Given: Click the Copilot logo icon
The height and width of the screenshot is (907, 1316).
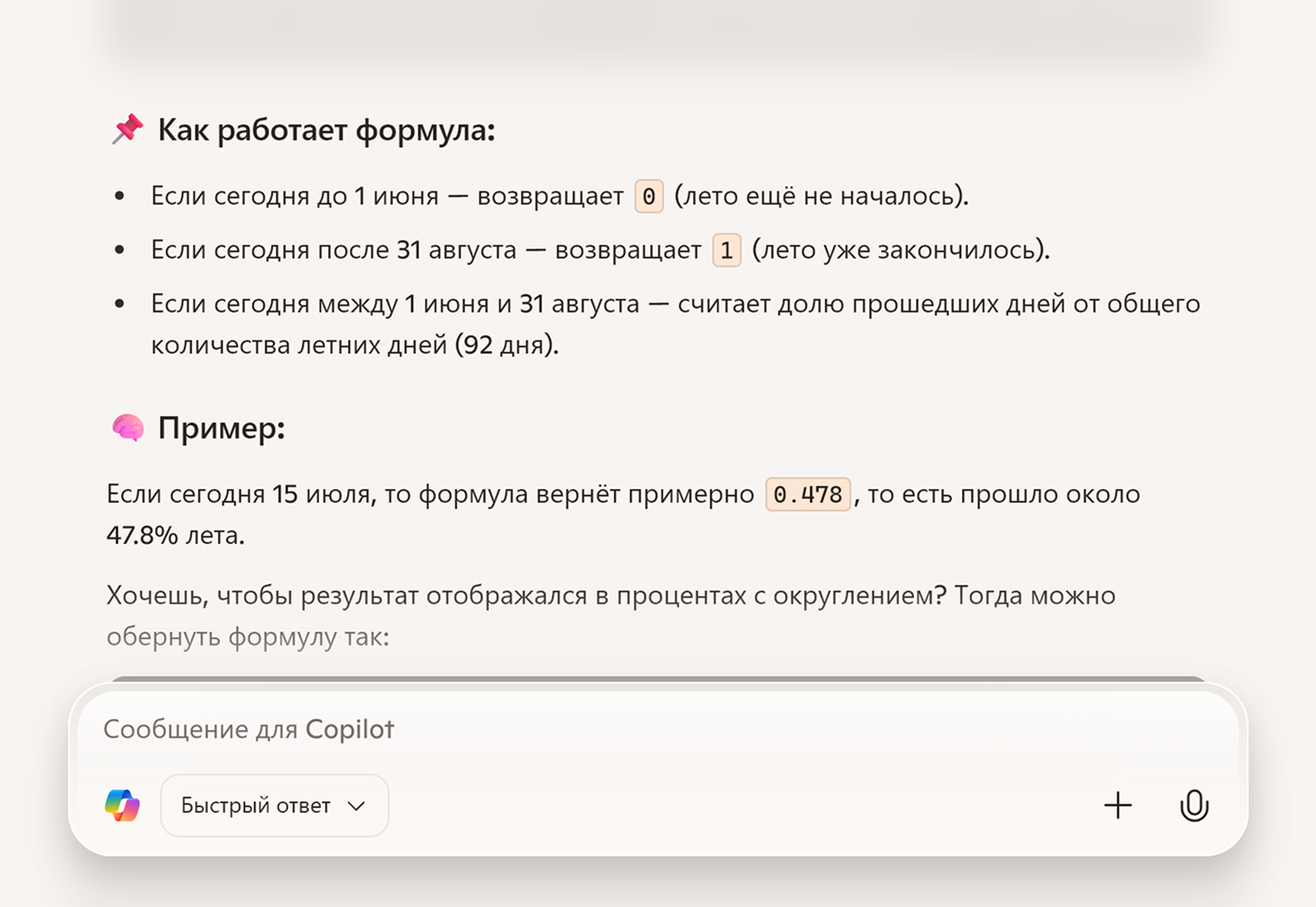Looking at the screenshot, I should pyautogui.click(x=122, y=806).
